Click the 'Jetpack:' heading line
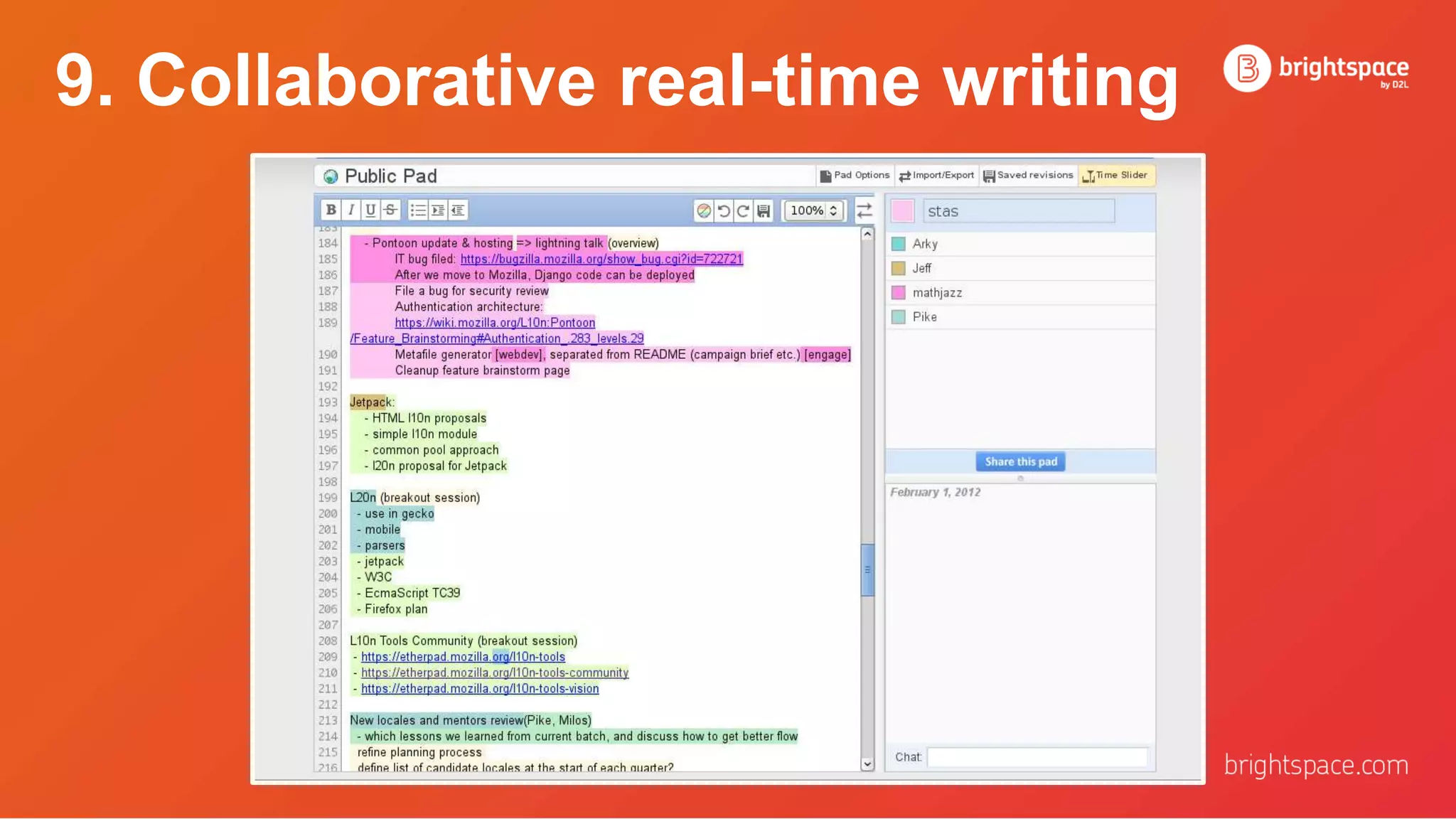The height and width of the screenshot is (819, 1456). point(372,402)
